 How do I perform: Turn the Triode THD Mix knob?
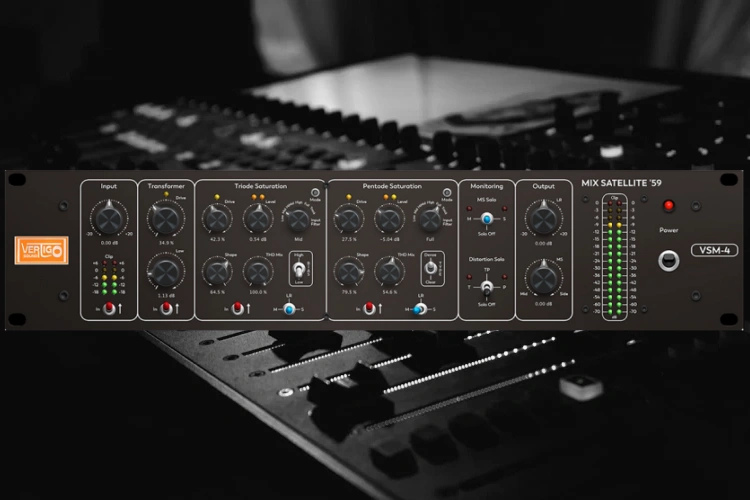pyautogui.click(x=258, y=272)
